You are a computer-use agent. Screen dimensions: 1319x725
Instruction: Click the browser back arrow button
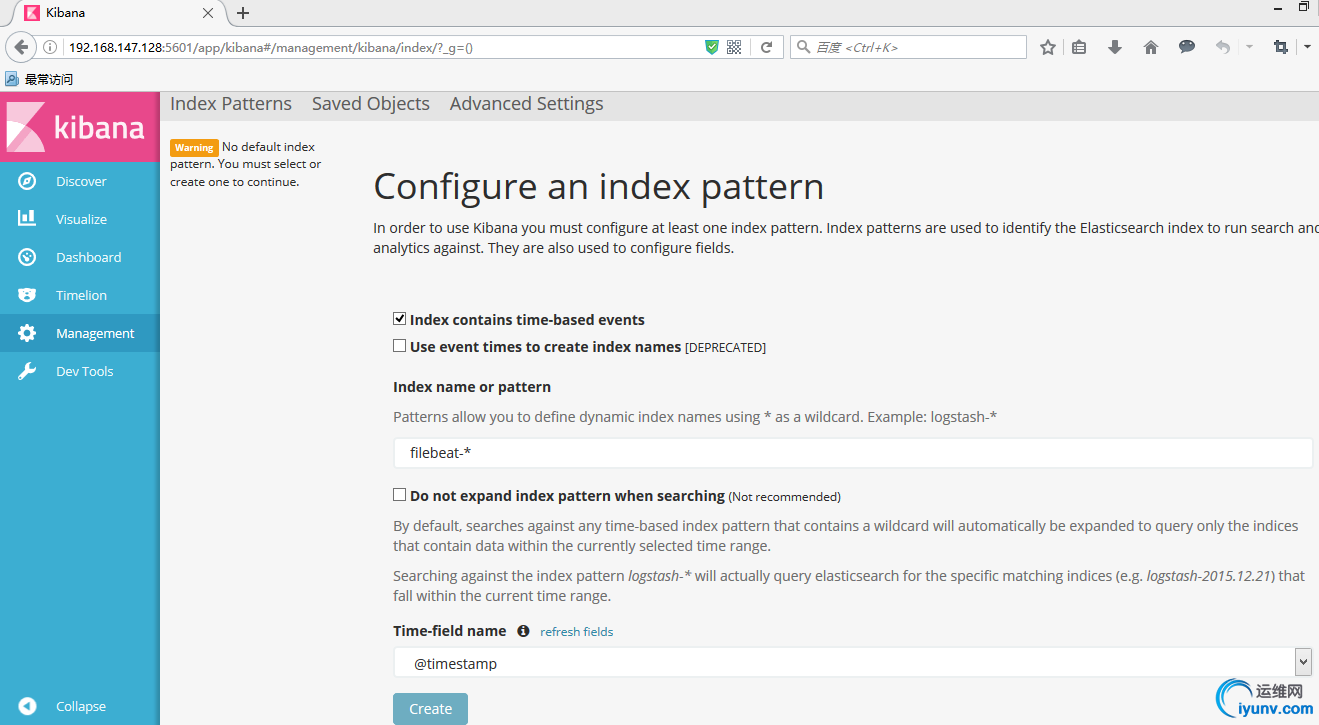(21, 47)
